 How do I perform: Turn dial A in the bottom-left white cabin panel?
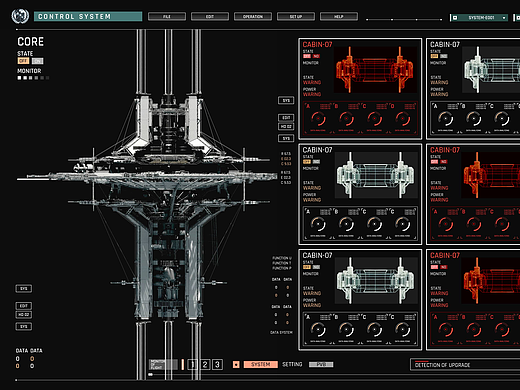pos(318,329)
